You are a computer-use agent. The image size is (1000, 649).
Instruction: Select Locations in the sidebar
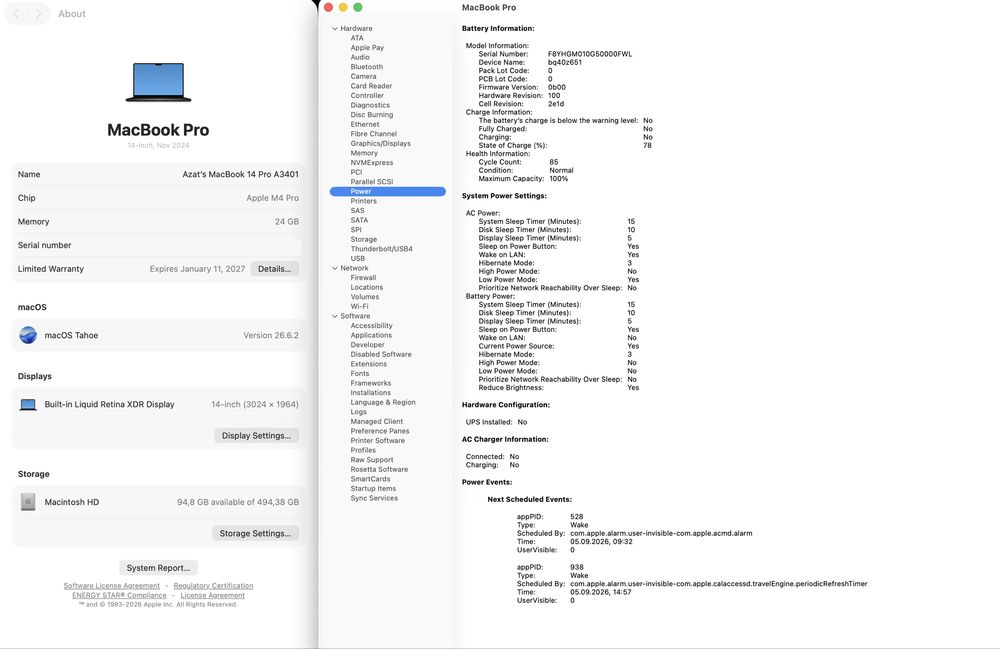tap(366, 288)
